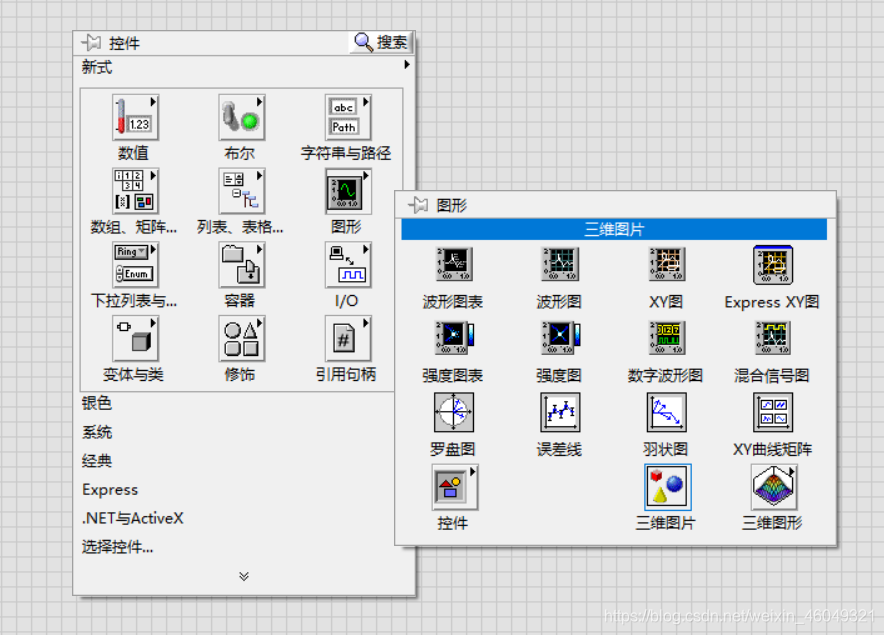Select the 羽状图 feather plot control
884x635 pixels.
666,412
